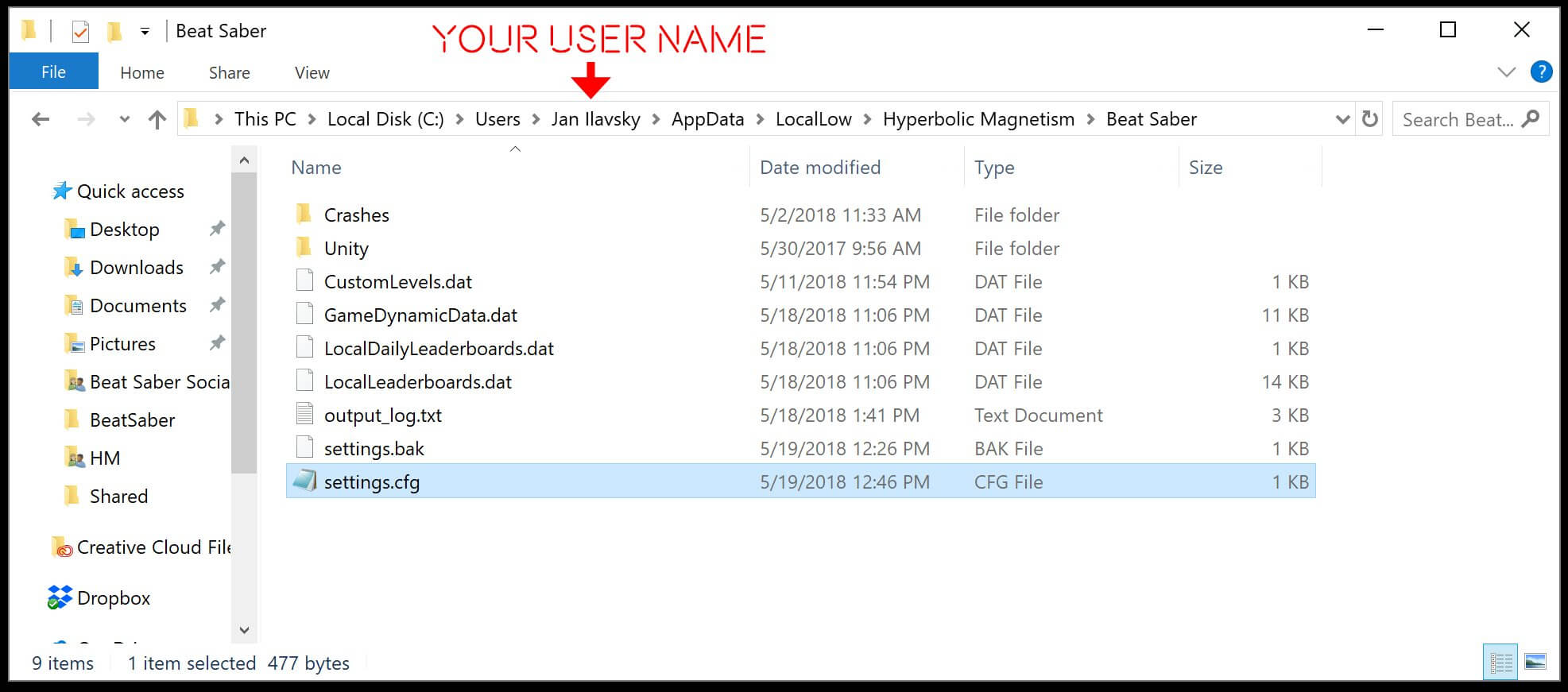Unpin Downloads using its pin icon

coord(217,267)
